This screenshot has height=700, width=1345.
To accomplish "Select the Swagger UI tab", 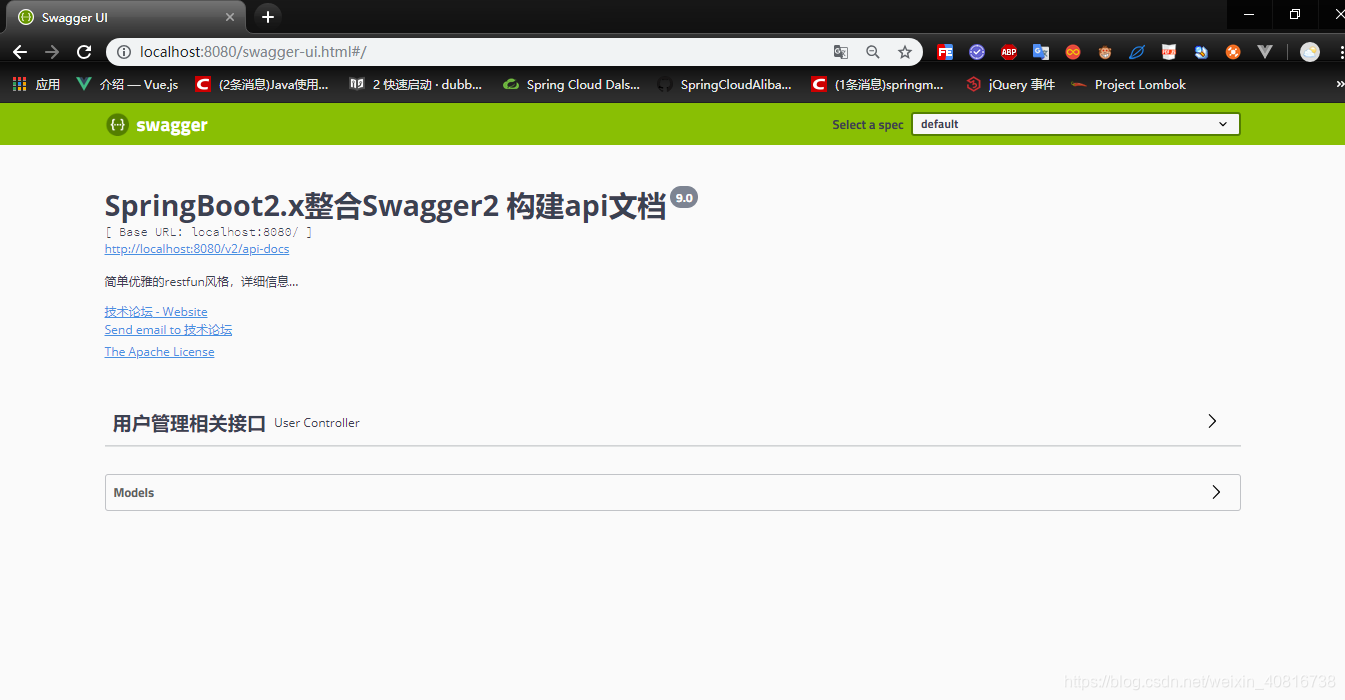I will pos(125,18).
